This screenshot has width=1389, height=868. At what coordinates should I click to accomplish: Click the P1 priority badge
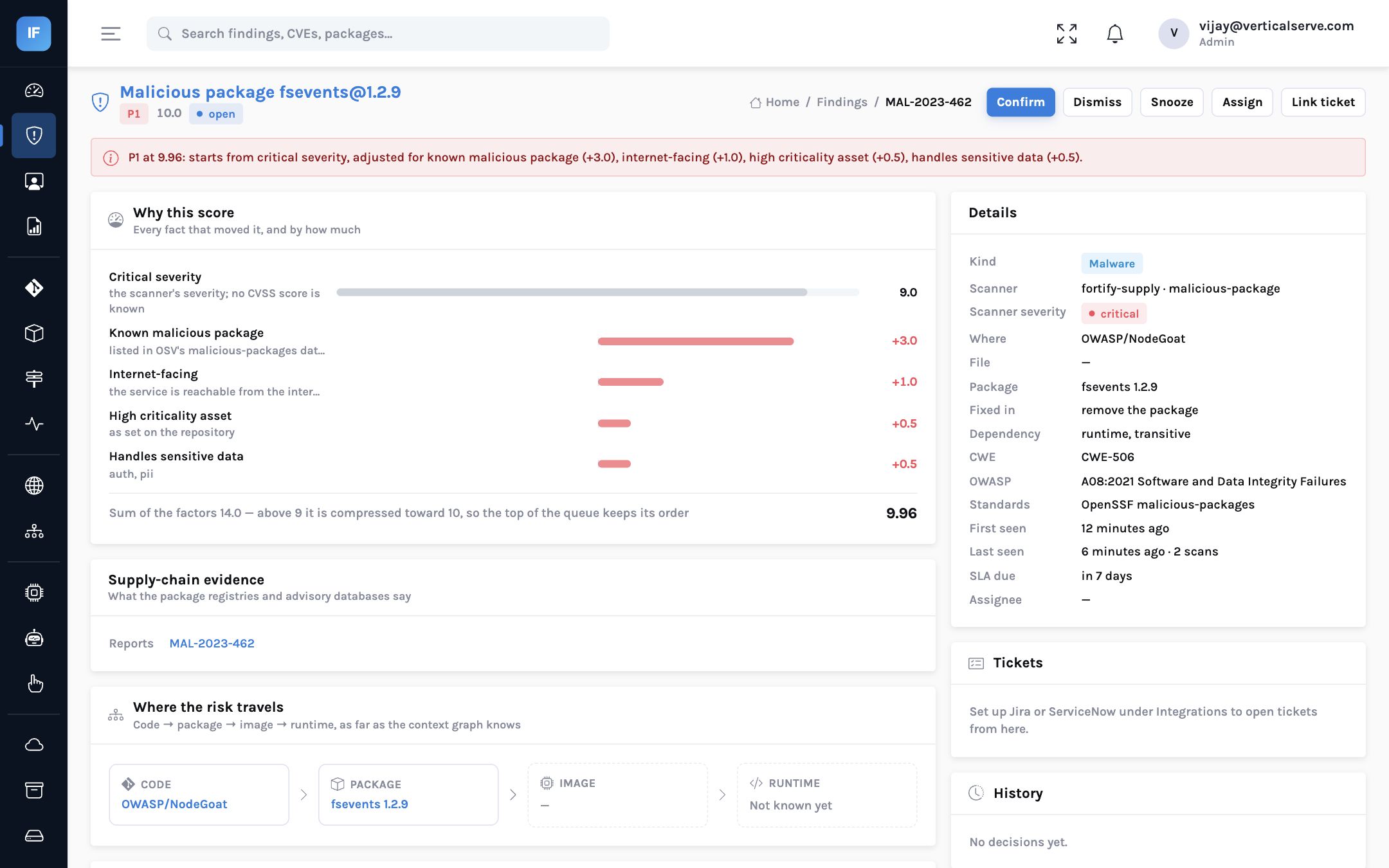click(x=133, y=114)
